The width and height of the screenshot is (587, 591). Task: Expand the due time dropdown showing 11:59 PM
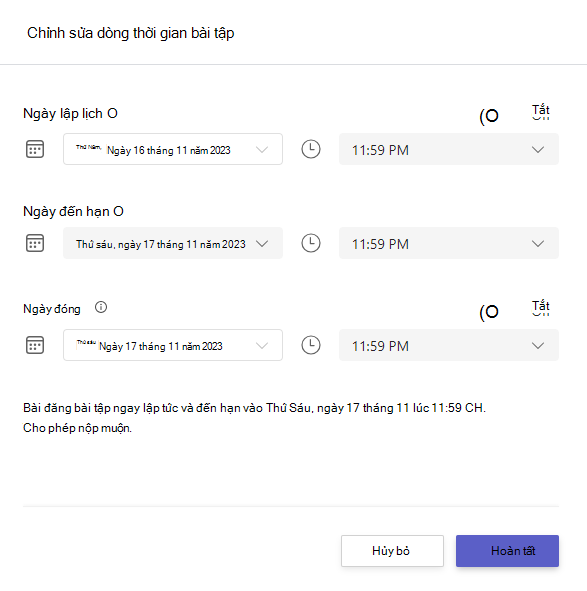pos(449,243)
